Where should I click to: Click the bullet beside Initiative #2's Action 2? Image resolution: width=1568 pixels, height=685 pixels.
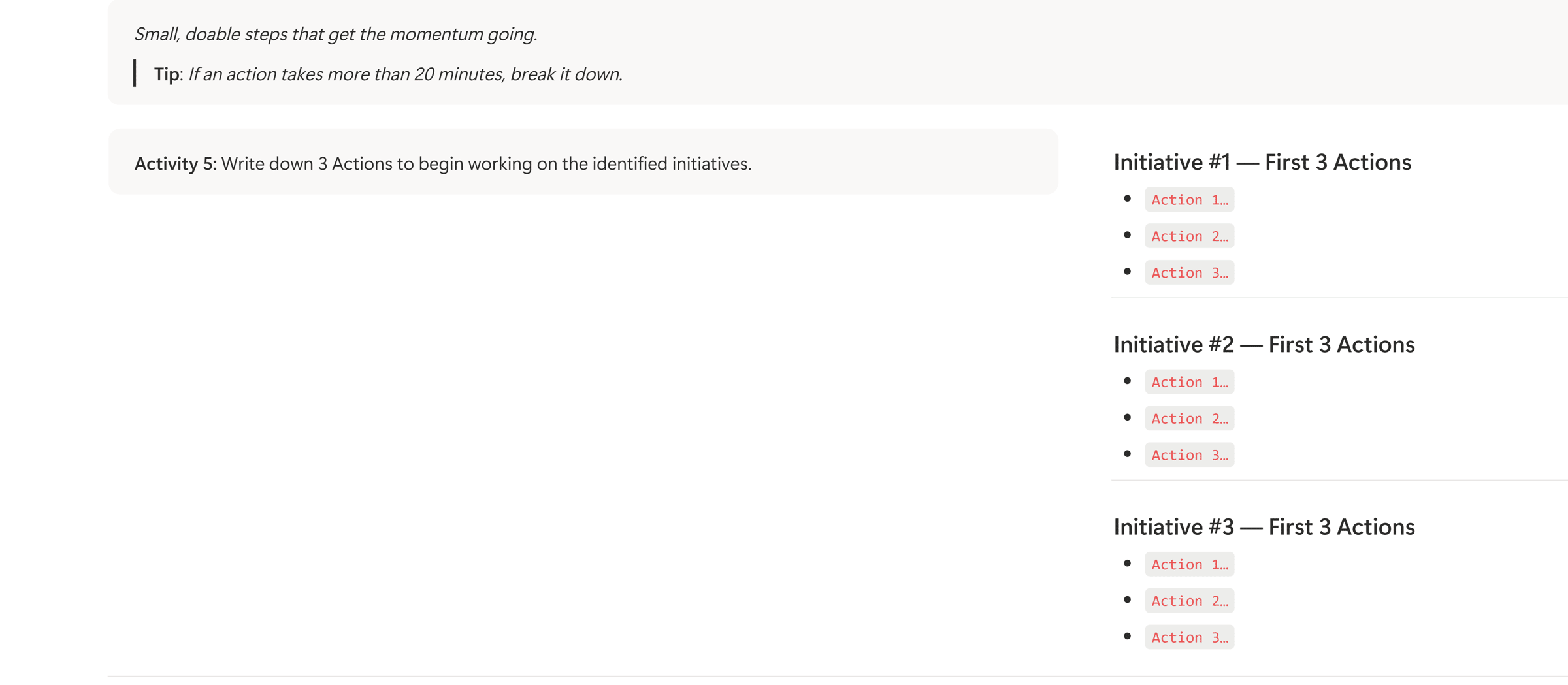coord(1127,417)
